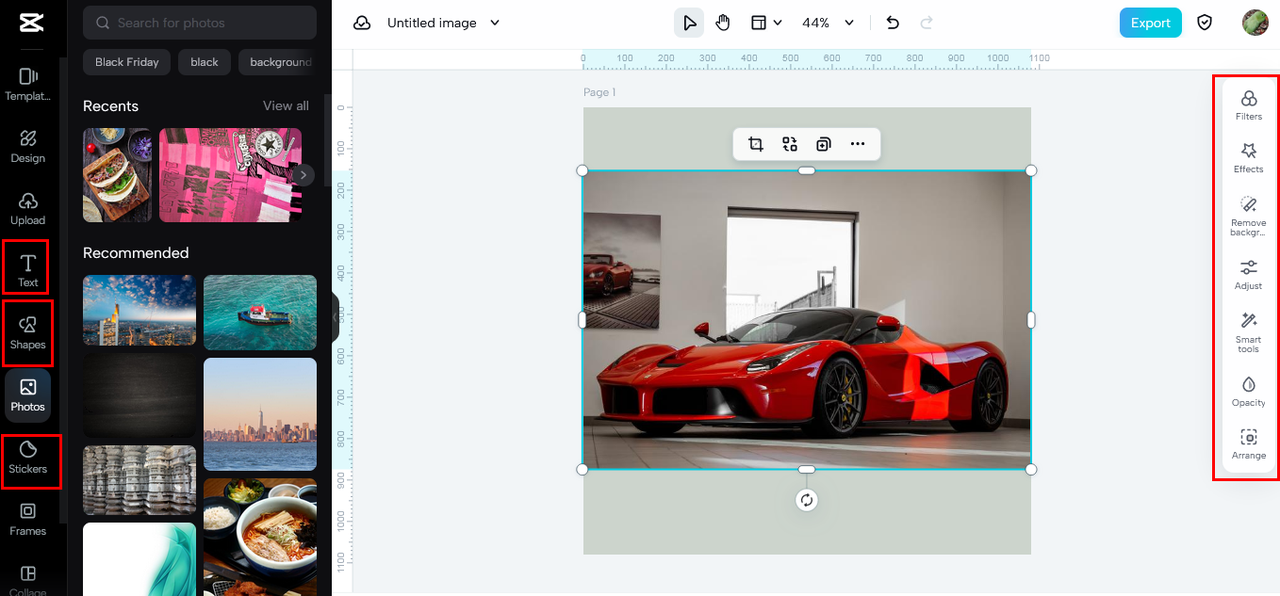Image resolution: width=1280 pixels, height=596 pixels.
Task: Expand the 44% zoom dropdown
Action: click(849, 23)
